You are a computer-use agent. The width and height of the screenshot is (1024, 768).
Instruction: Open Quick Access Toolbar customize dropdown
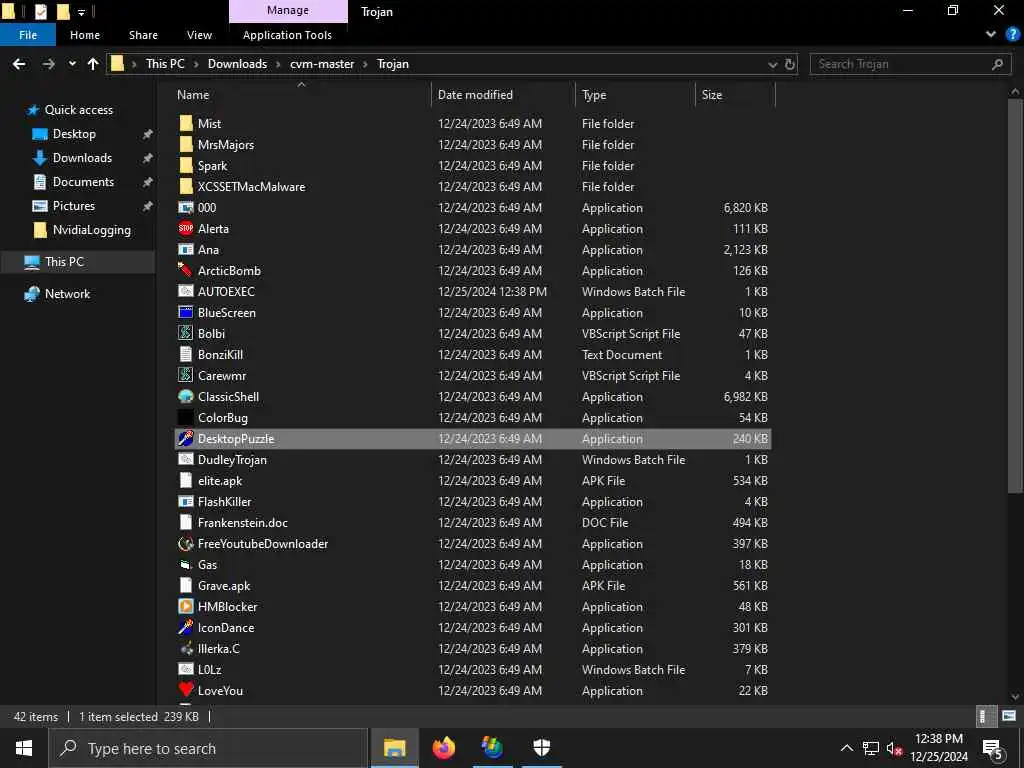point(82,12)
